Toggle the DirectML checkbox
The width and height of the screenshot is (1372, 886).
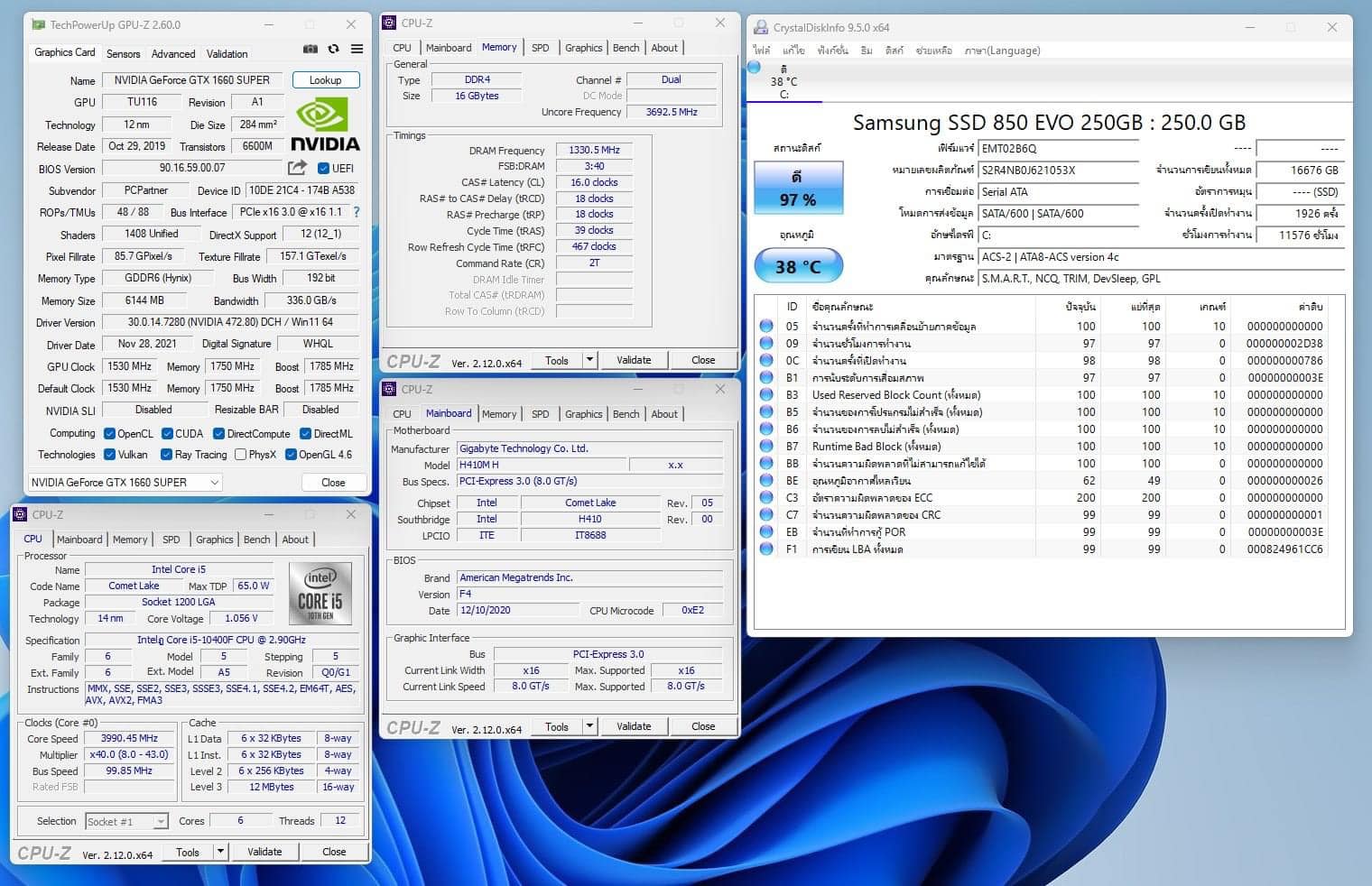pyautogui.click(x=305, y=434)
